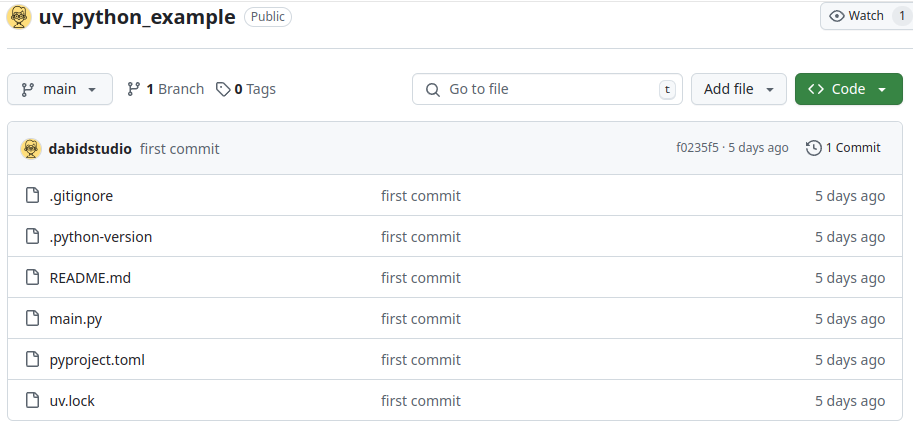Open the .gitignore file
The width and height of the screenshot is (913, 428).
[x=81, y=196]
